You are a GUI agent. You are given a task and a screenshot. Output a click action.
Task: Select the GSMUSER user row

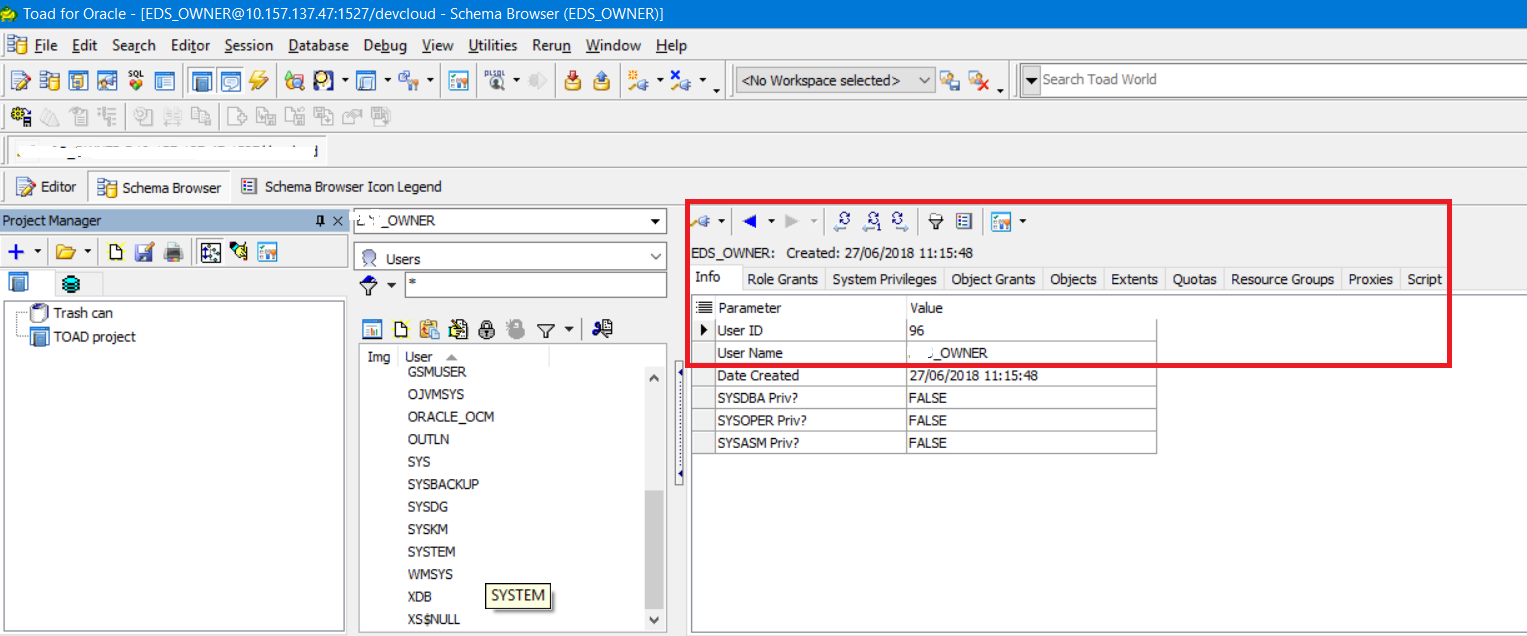coord(436,372)
